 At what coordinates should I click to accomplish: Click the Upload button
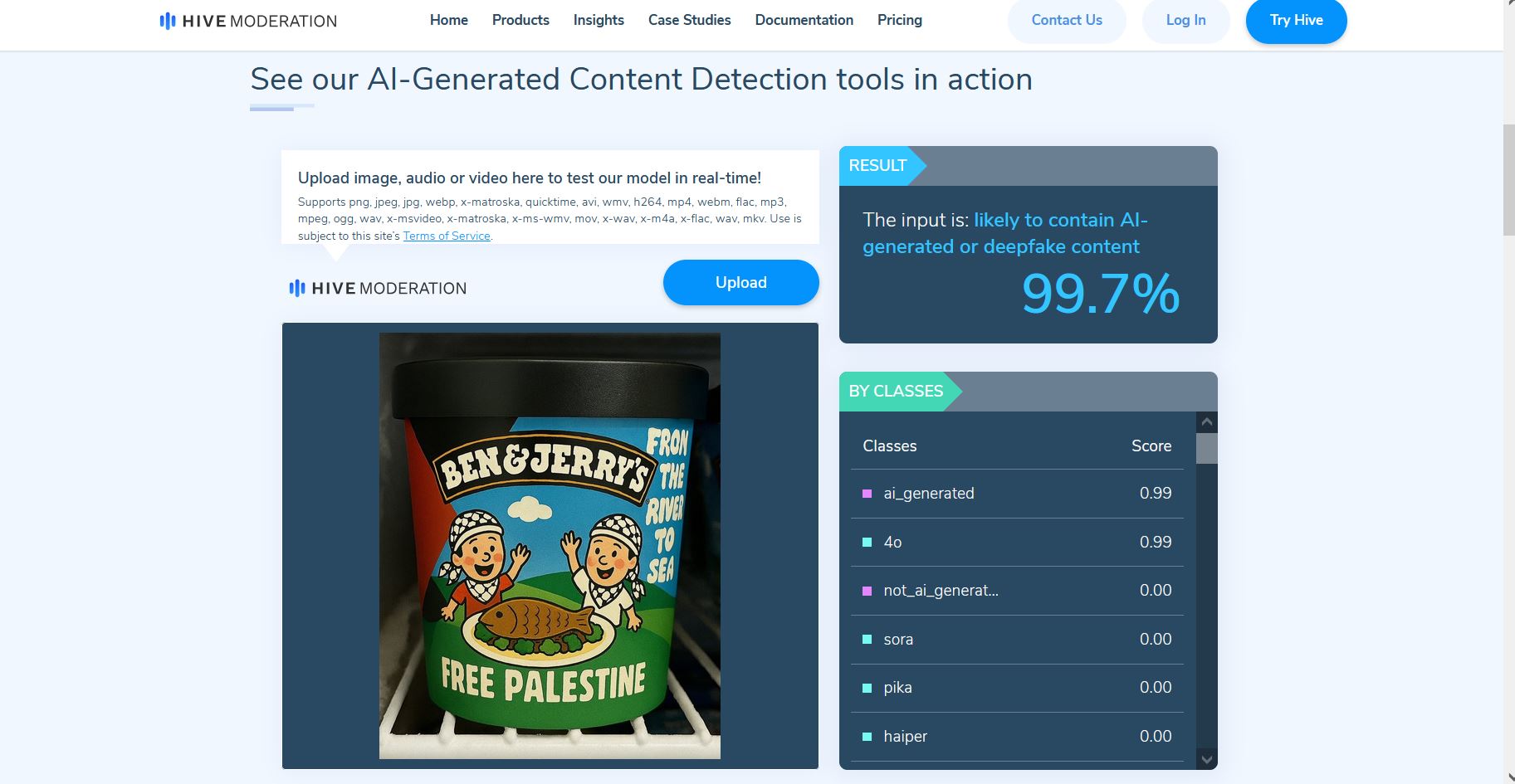pos(741,282)
